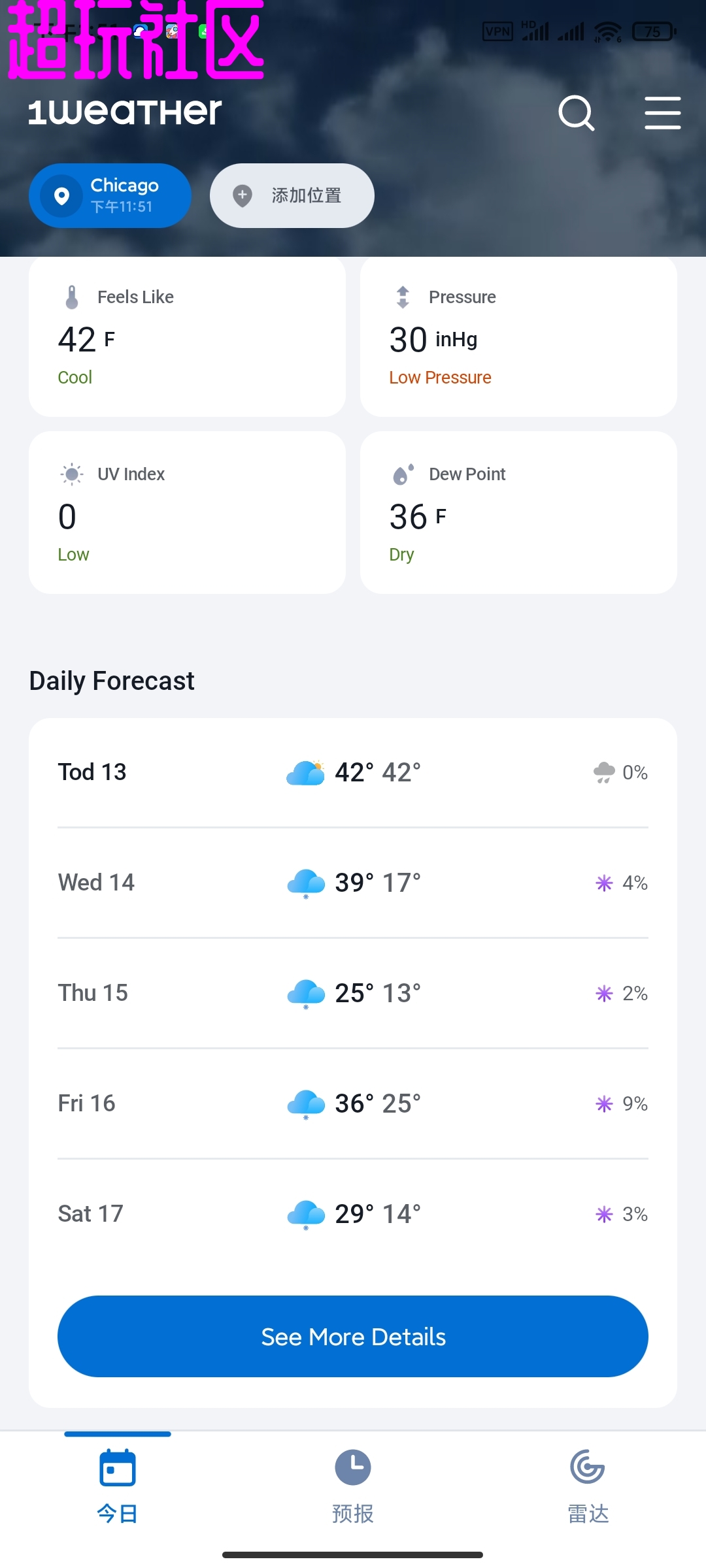Screen dimensions: 706x1568
Task: Tap the Pressure arrows icon
Action: pos(403,297)
